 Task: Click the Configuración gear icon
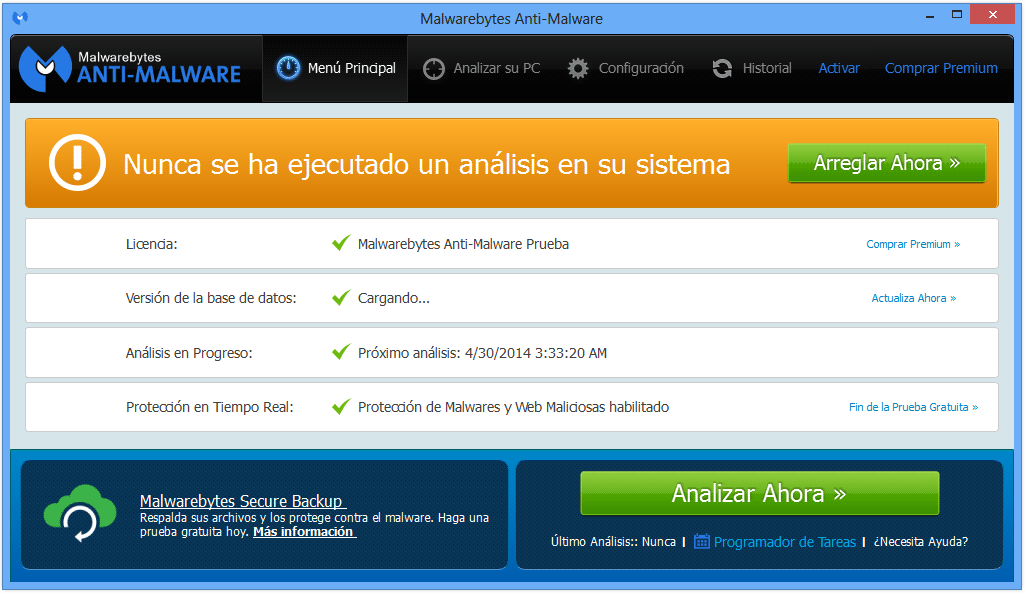[578, 69]
